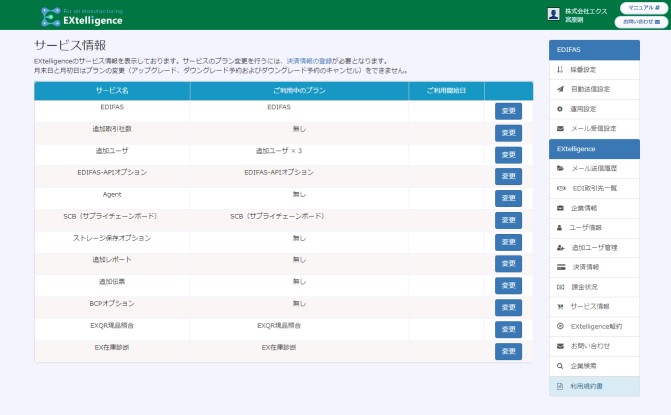
Task: Open サービス情報 in the sidebar menu
Action: click(x=594, y=307)
